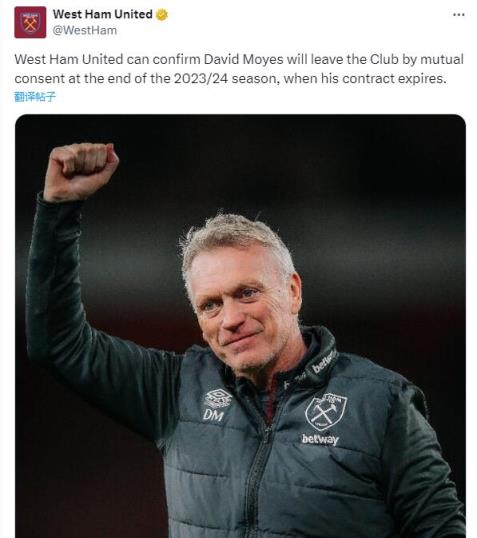477x538 pixels.
Task: Click the betway text on the collar
Action: pos(324,363)
